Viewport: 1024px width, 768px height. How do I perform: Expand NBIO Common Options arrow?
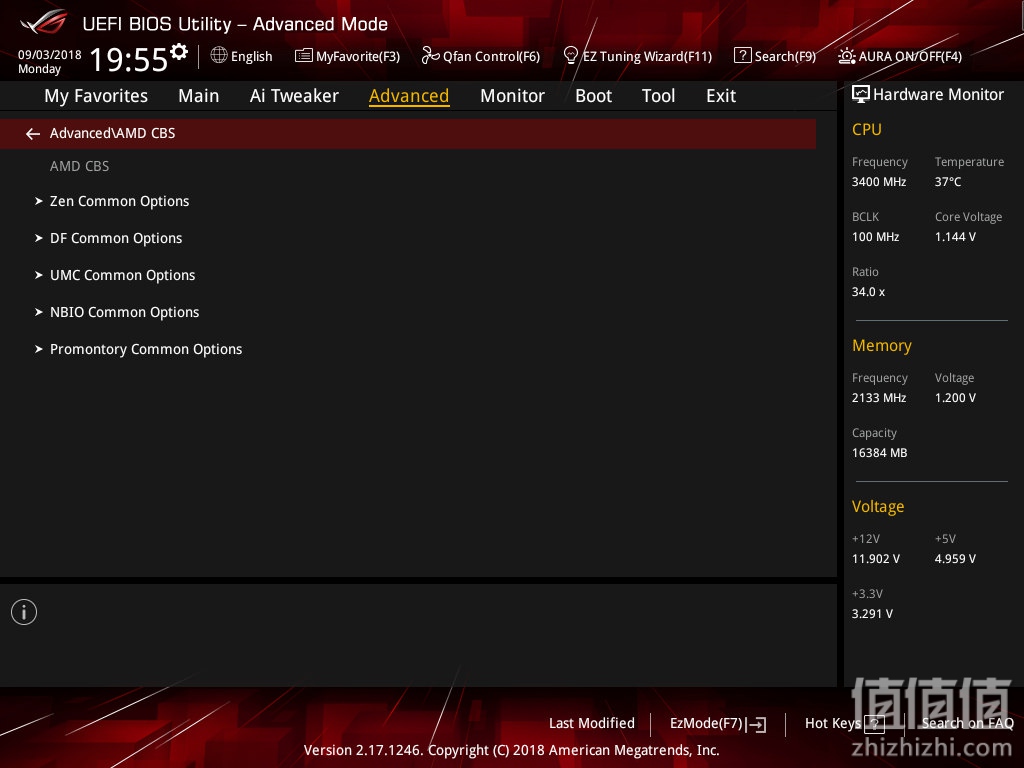[39, 312]
